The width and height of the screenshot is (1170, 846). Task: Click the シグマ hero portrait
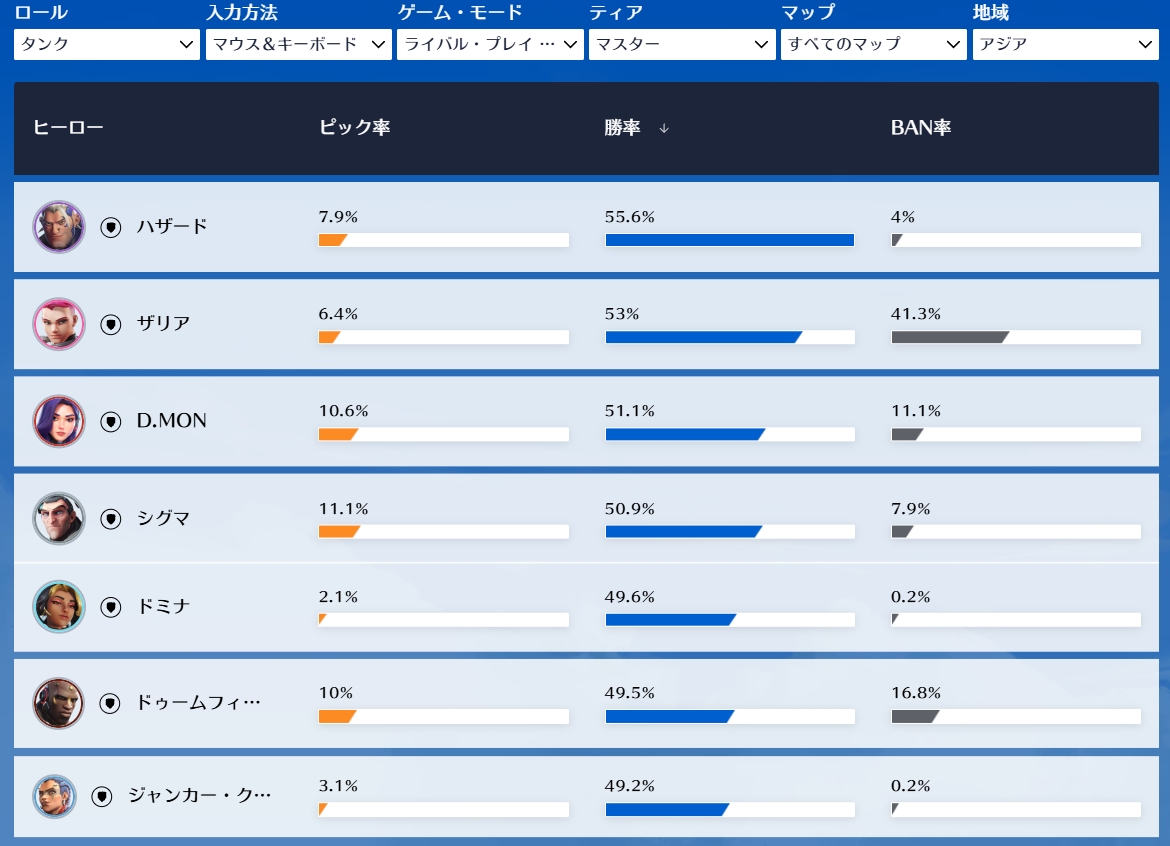[x=59, y=518]
